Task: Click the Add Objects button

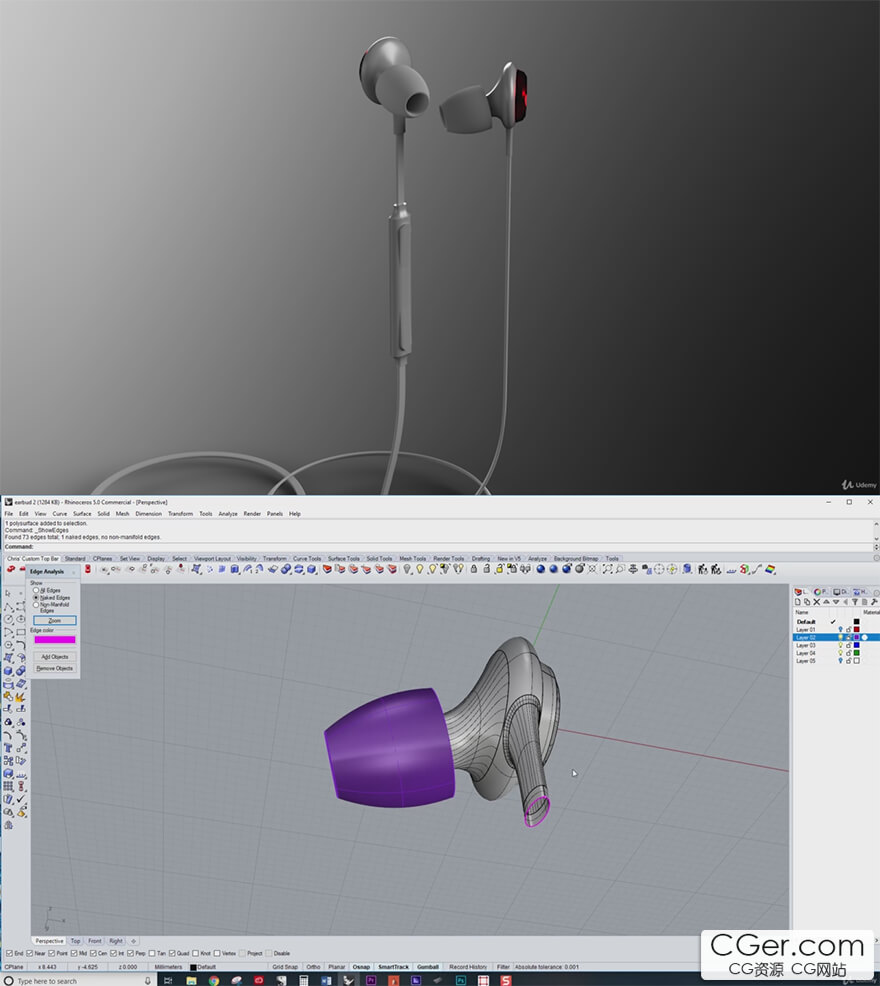Action: (x=54, y=657)
